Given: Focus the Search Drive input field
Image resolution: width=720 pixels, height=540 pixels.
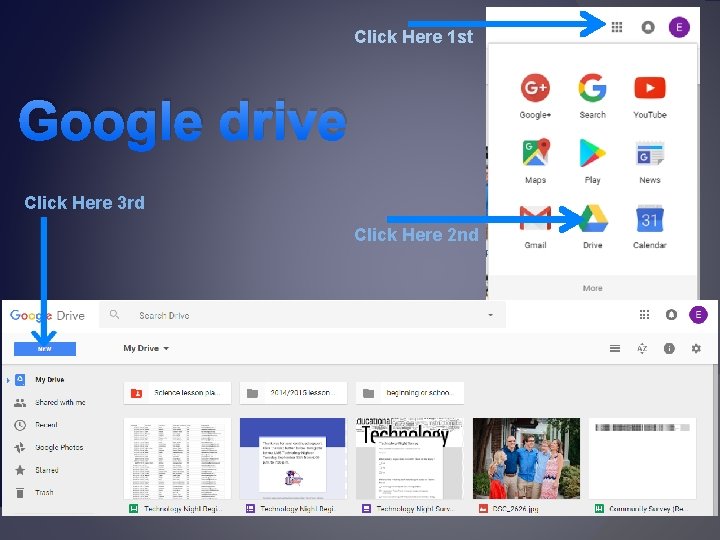Looking at the screenshot, I should point(302,315).
